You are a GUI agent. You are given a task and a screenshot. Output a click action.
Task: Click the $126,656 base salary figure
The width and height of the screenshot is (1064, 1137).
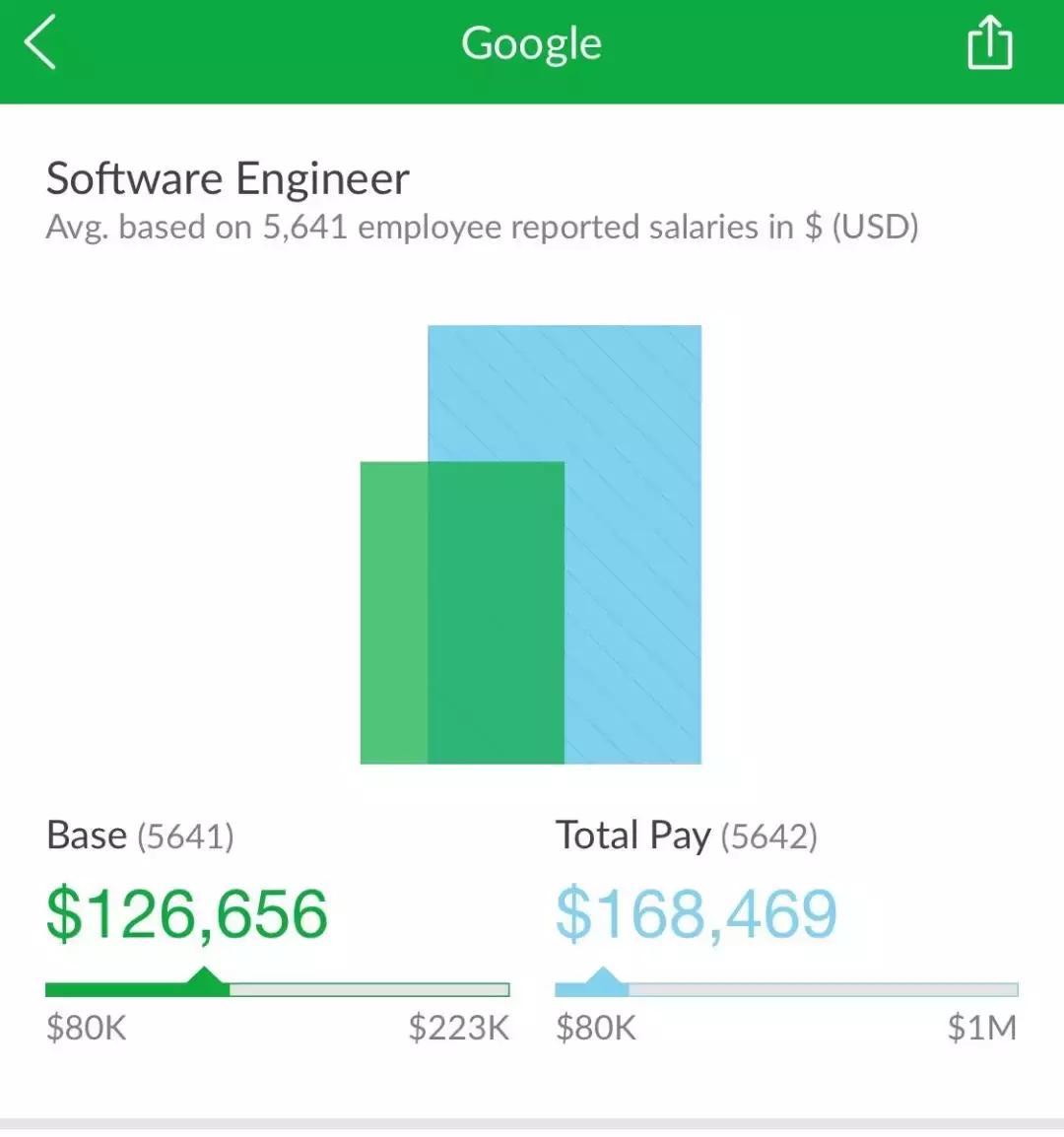[187, 914]
